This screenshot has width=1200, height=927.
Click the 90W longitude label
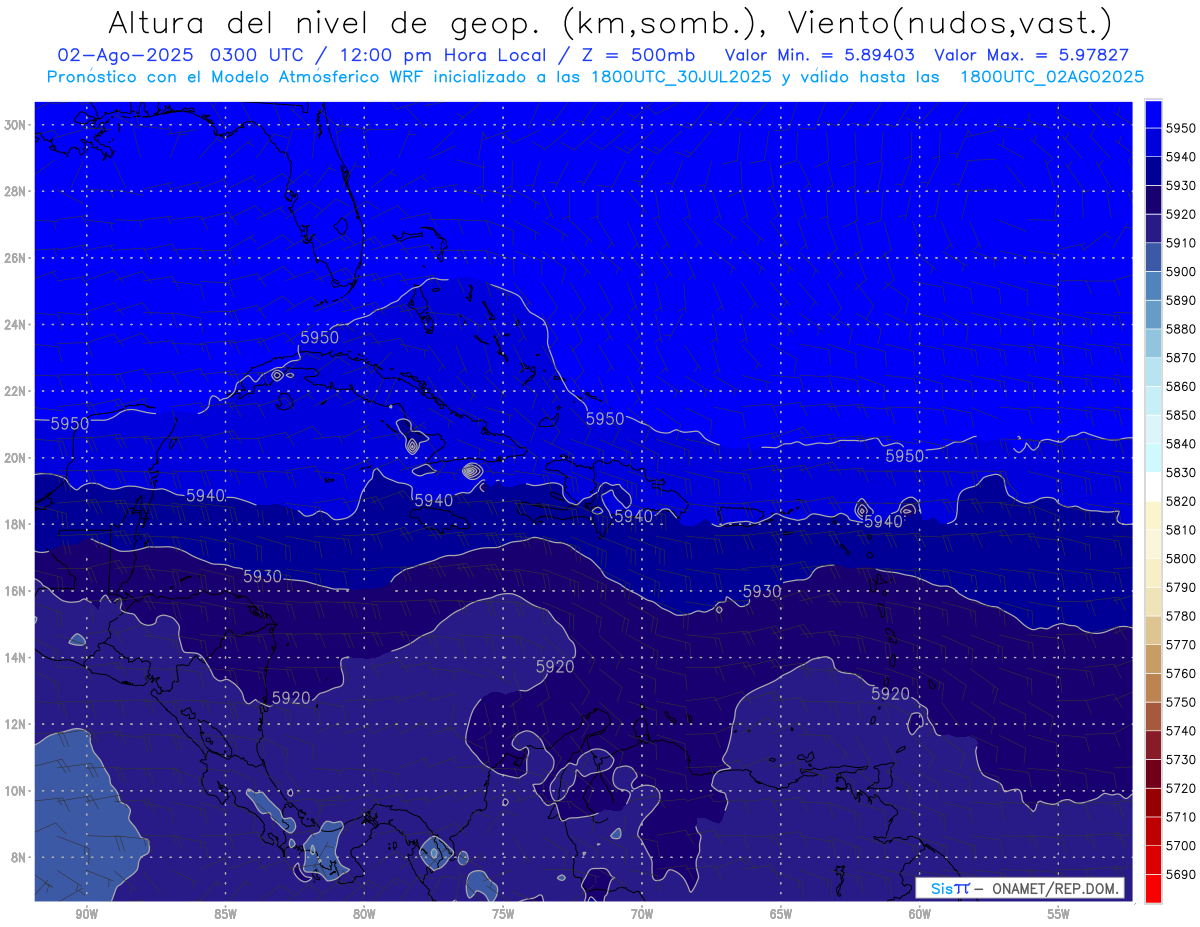pos(86,913)
